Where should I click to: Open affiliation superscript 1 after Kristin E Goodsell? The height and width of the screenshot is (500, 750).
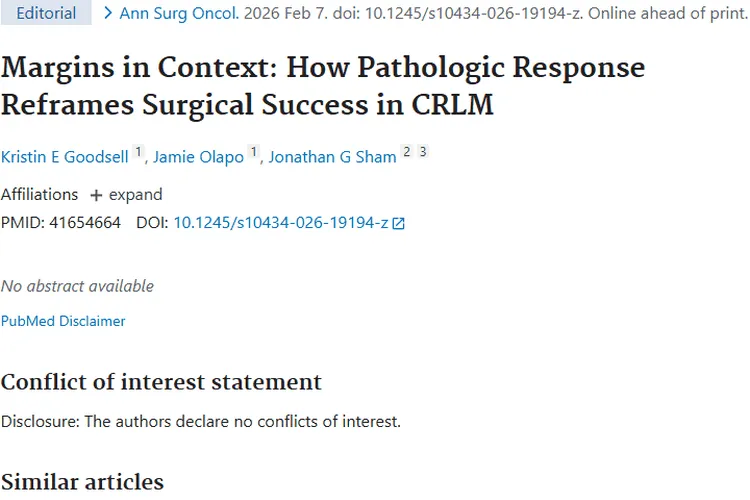(139, 152)
